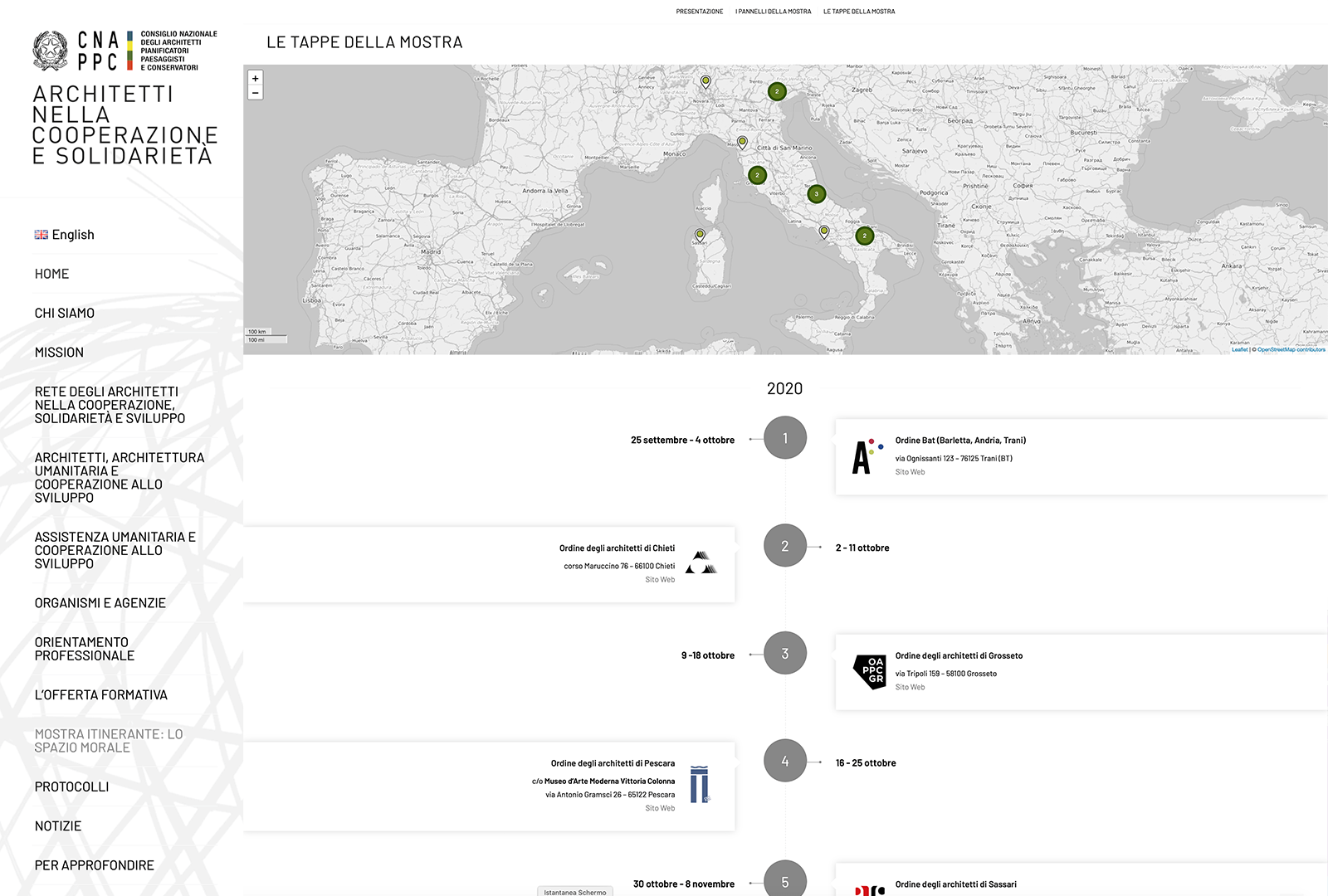Click the map zoom out (−) button
Viewport: 1328px width, 896px height.
pos(256,93)
